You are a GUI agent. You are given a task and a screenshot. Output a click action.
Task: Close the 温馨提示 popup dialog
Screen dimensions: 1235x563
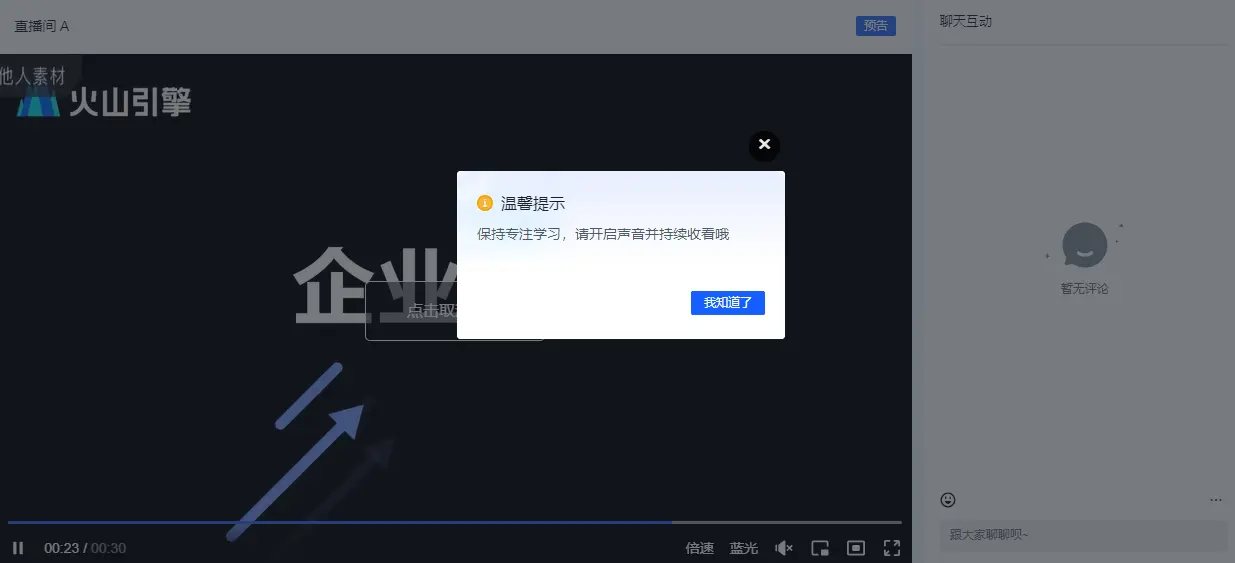click(x=764, y=145)
